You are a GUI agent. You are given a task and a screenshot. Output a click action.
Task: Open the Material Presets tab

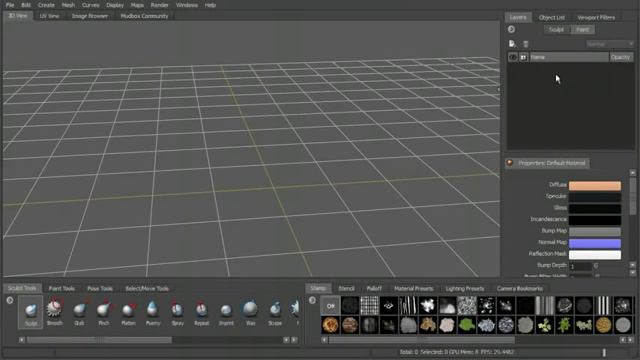click(x=413, y=289)
